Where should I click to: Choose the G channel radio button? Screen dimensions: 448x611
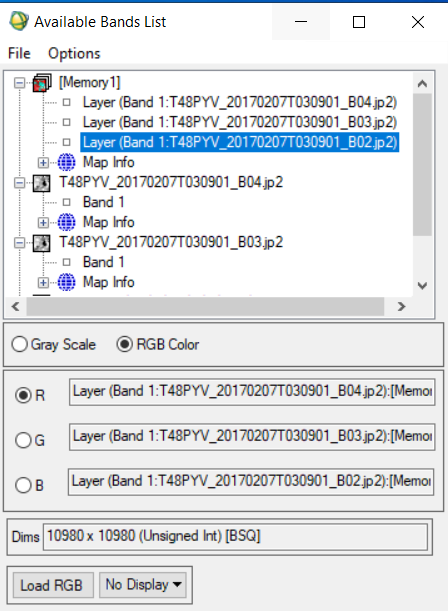23,440
